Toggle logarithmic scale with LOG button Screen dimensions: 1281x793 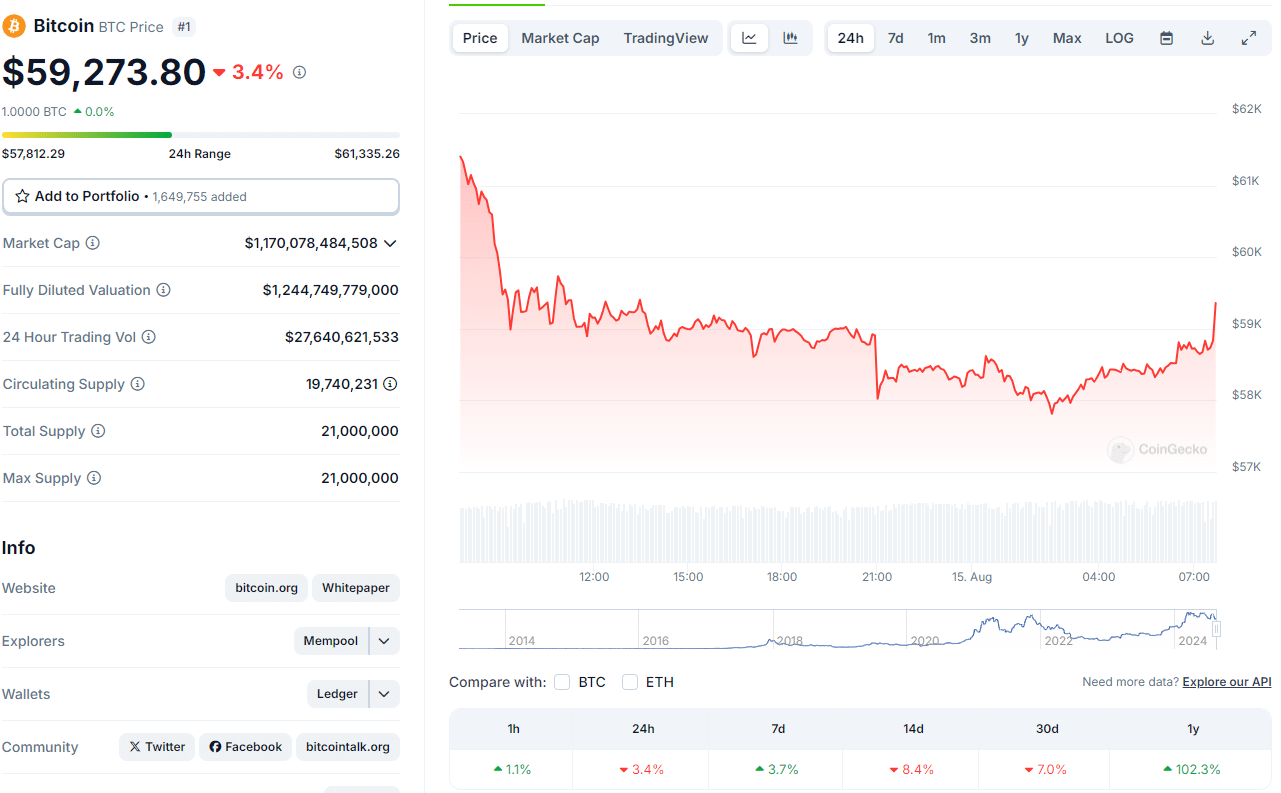pyautogui.click(x=1119, y=37)
